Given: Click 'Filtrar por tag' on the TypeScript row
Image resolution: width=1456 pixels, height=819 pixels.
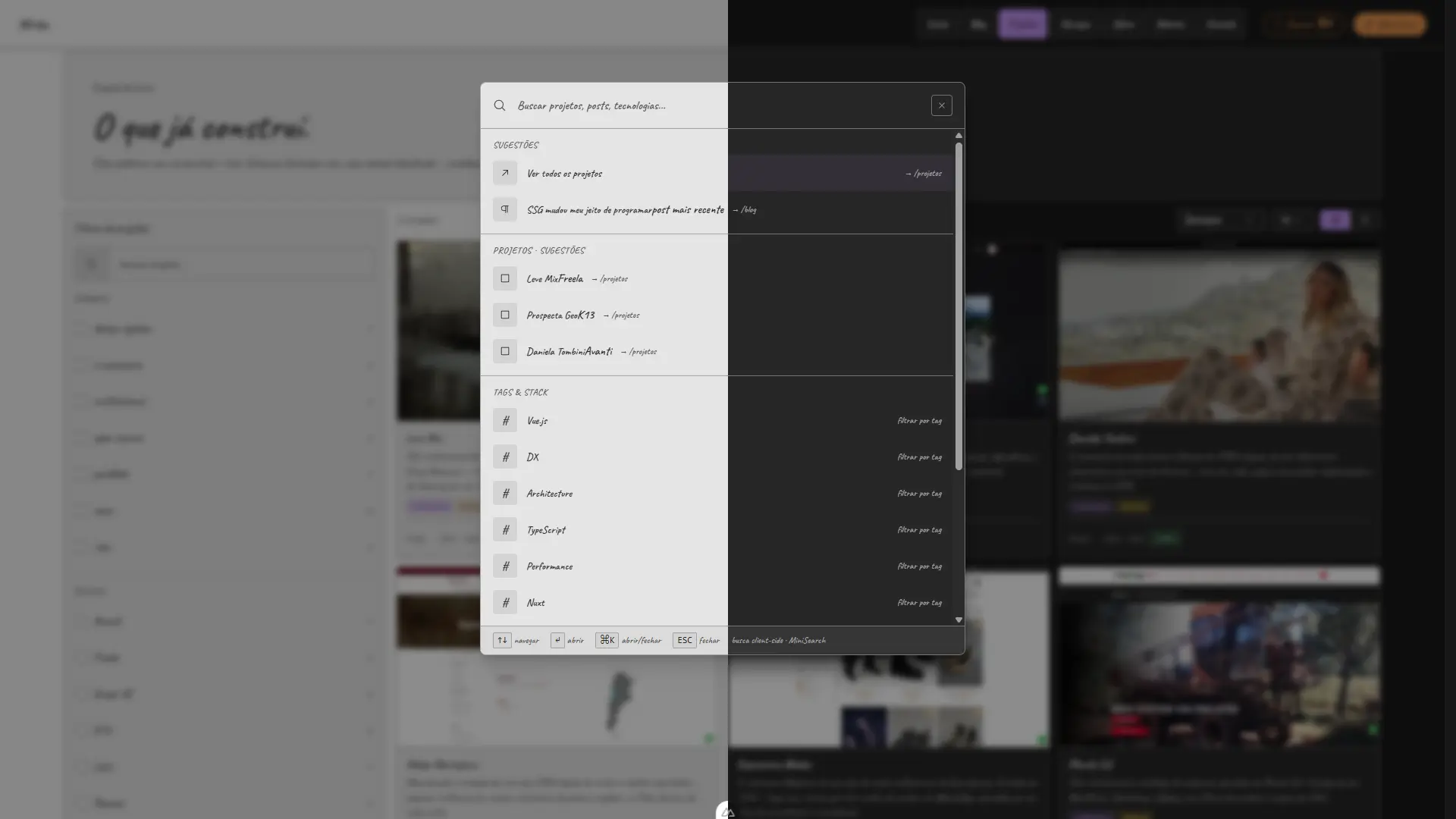Looking at the screenshot, I should (x=919, y=530).
